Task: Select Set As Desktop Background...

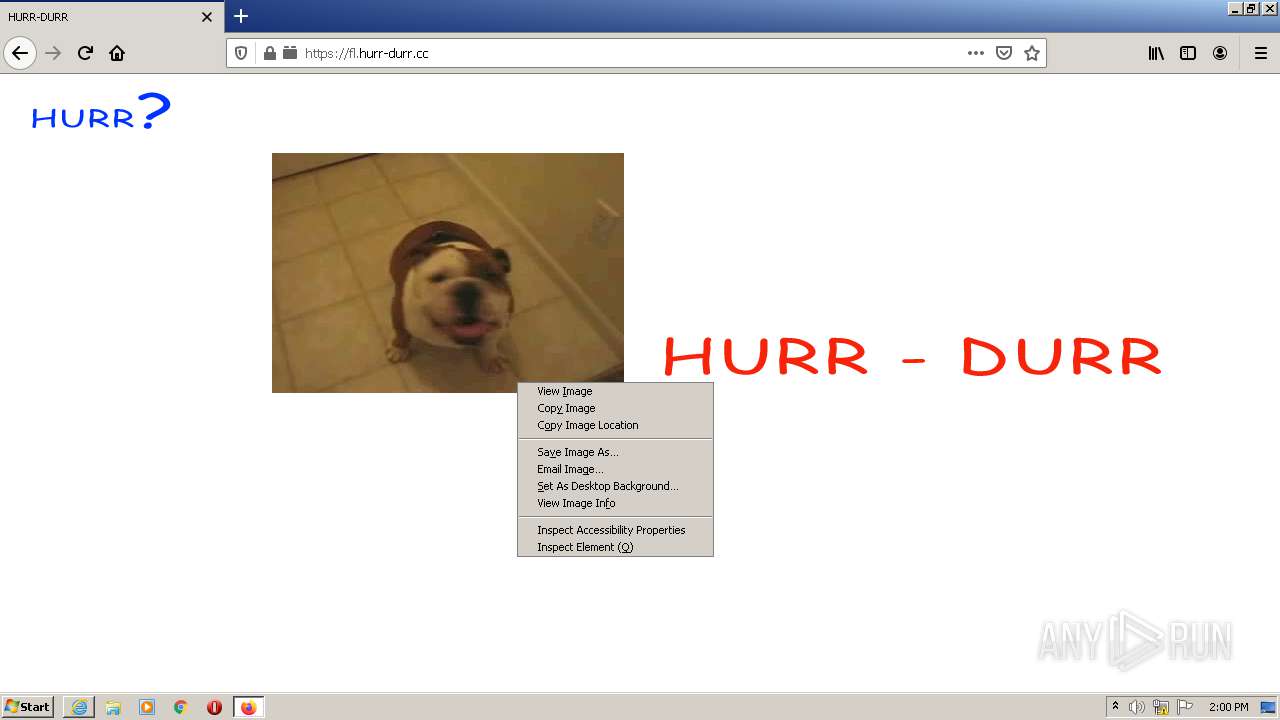Action: (615, 486)
